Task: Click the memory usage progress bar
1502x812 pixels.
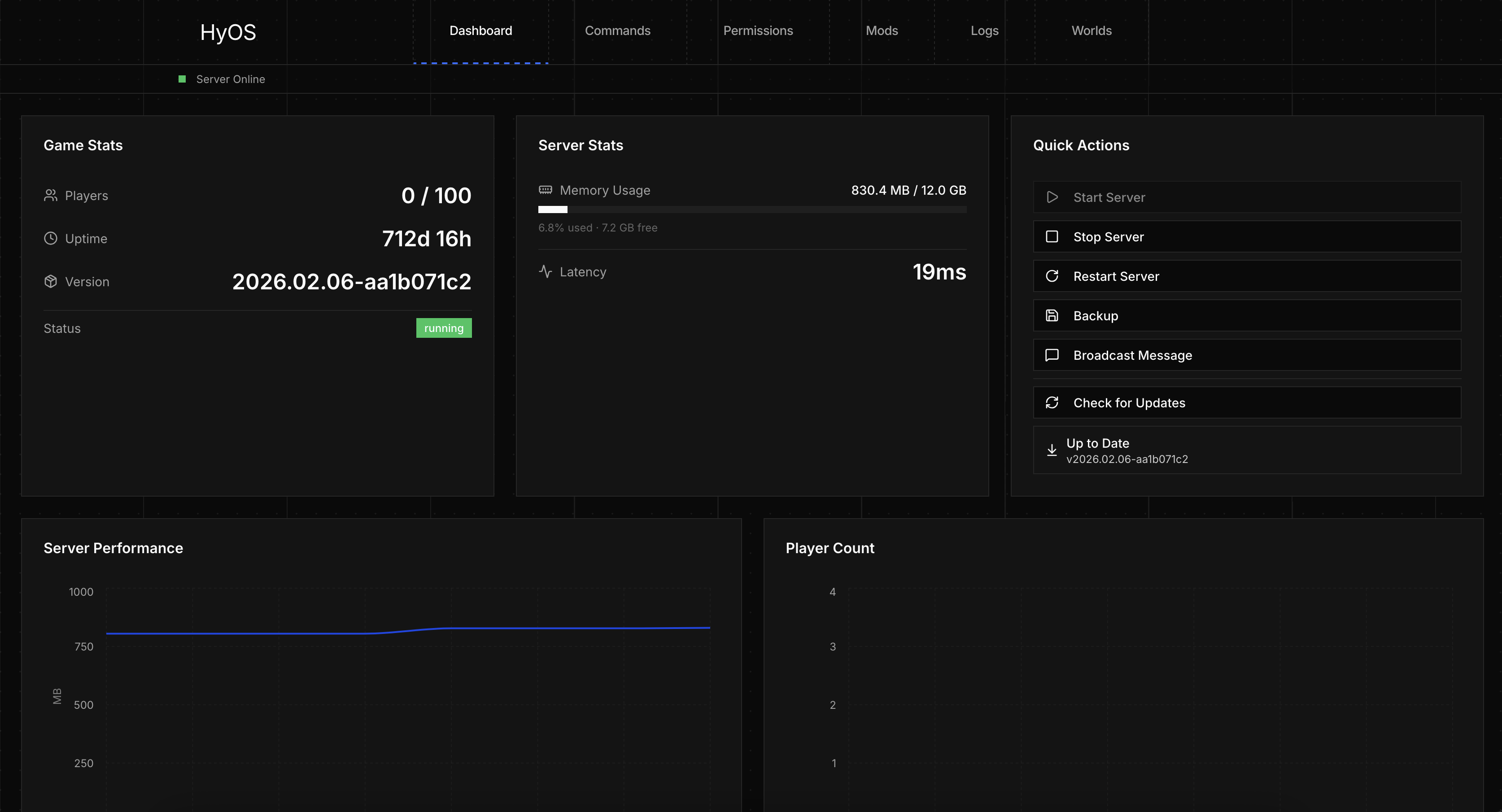Action: point(751,209)
